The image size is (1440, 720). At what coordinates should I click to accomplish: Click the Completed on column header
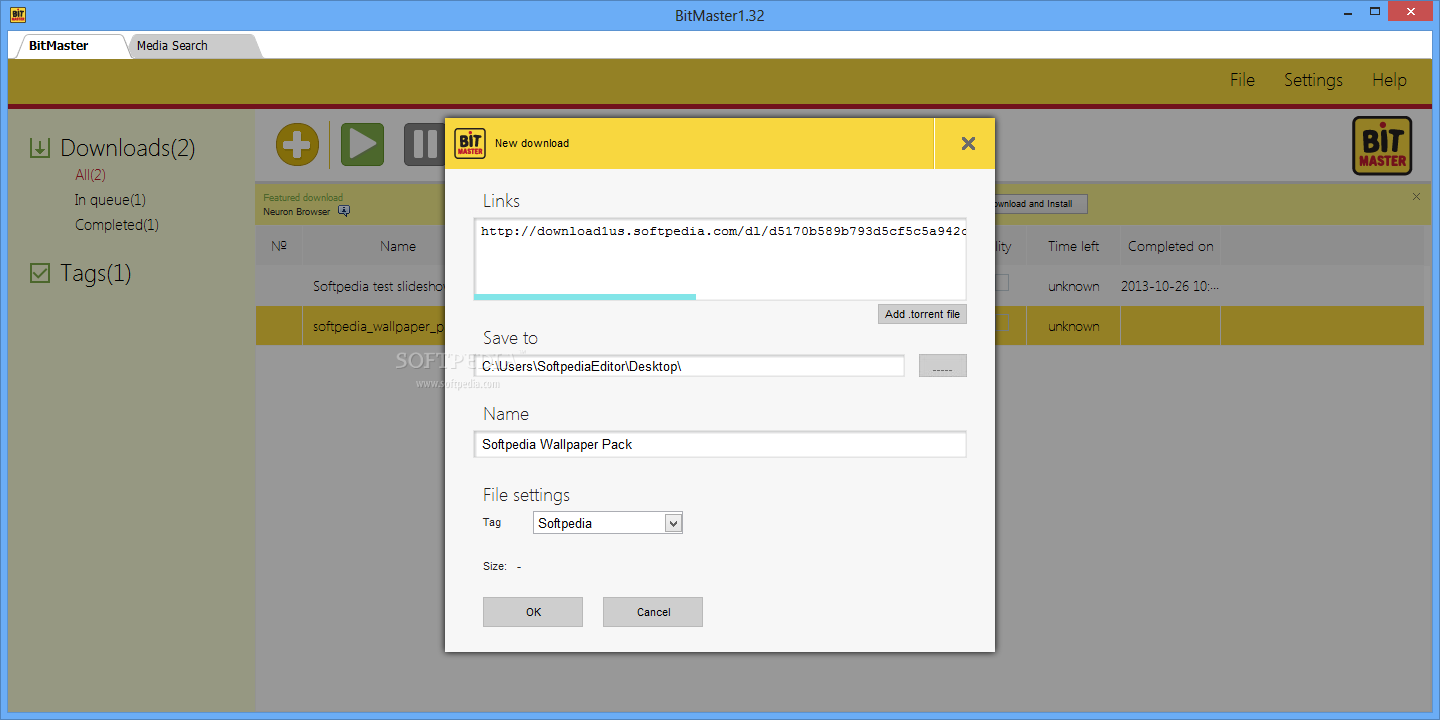(1171, 246)
